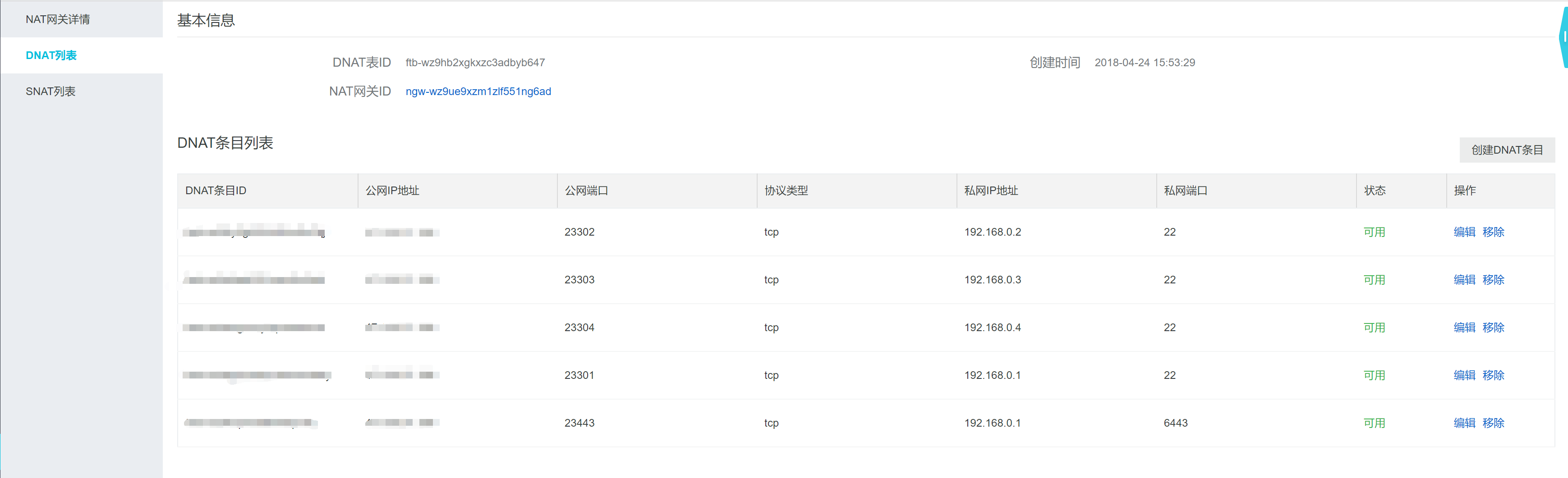Open the NAT网关详情 sidebar item
Screen dimensions: 1568x478
tap(58, 19)
